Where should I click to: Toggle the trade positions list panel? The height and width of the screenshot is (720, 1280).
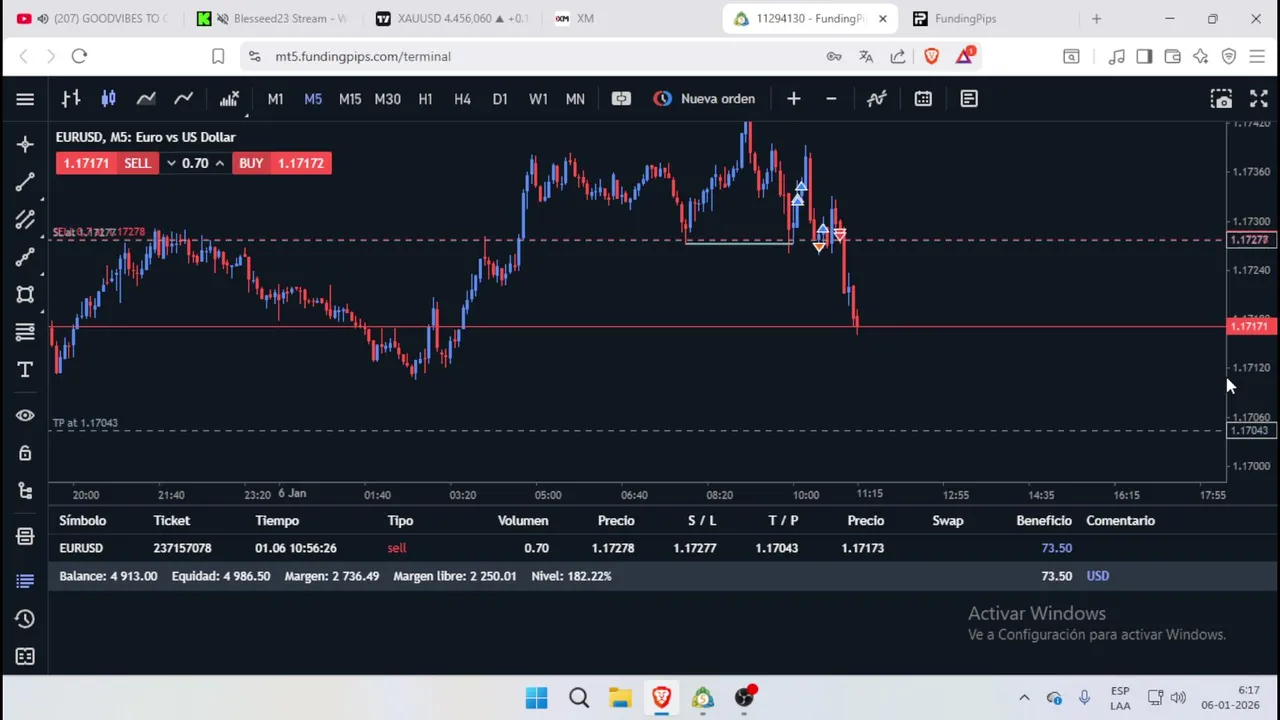pyautogui.click(x=25, y=580)
